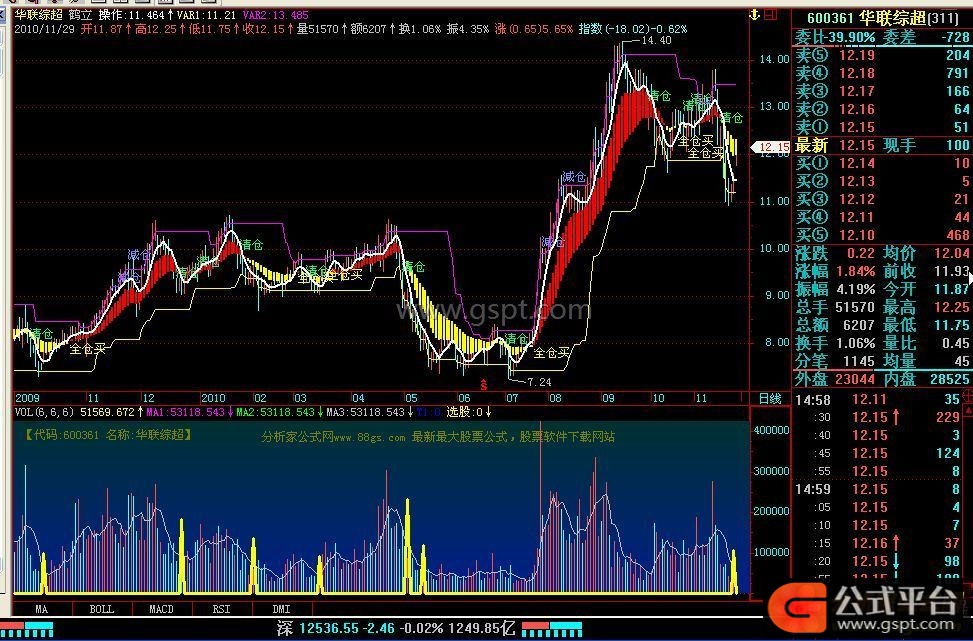Click the 卖② sell order row at 12.16
Viewport: 973px width, 641px height.
[x=882, y=109]
